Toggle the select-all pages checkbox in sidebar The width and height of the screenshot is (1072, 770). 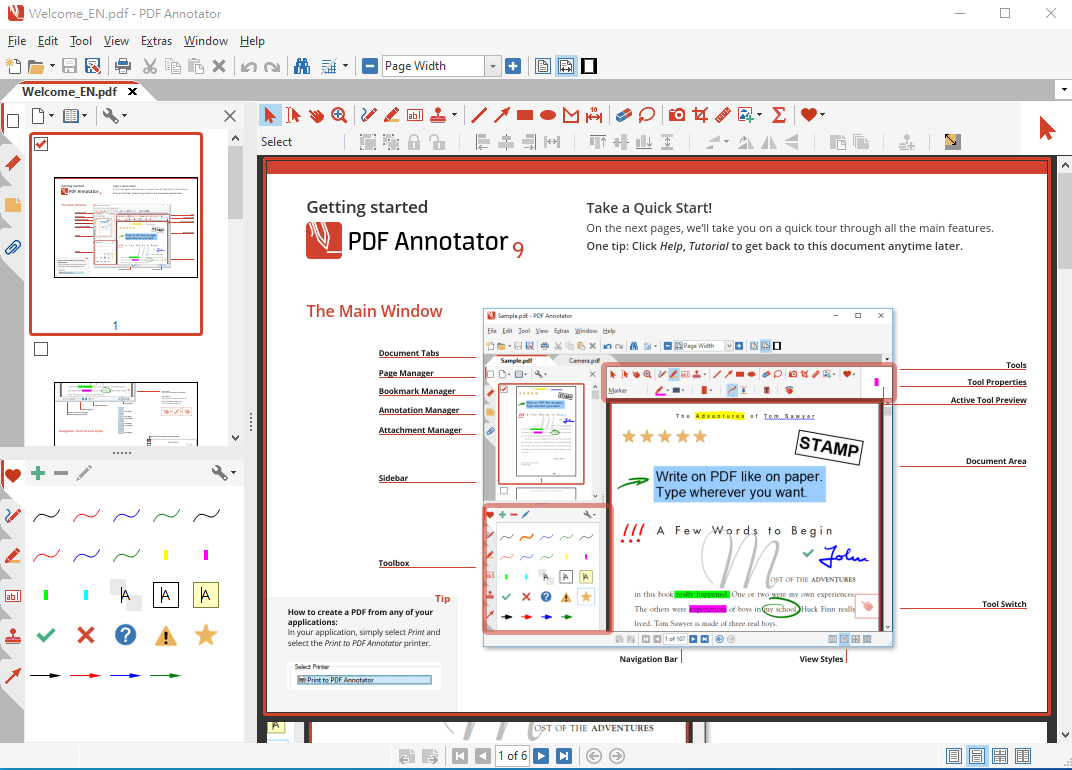click(x=13, y=121)
